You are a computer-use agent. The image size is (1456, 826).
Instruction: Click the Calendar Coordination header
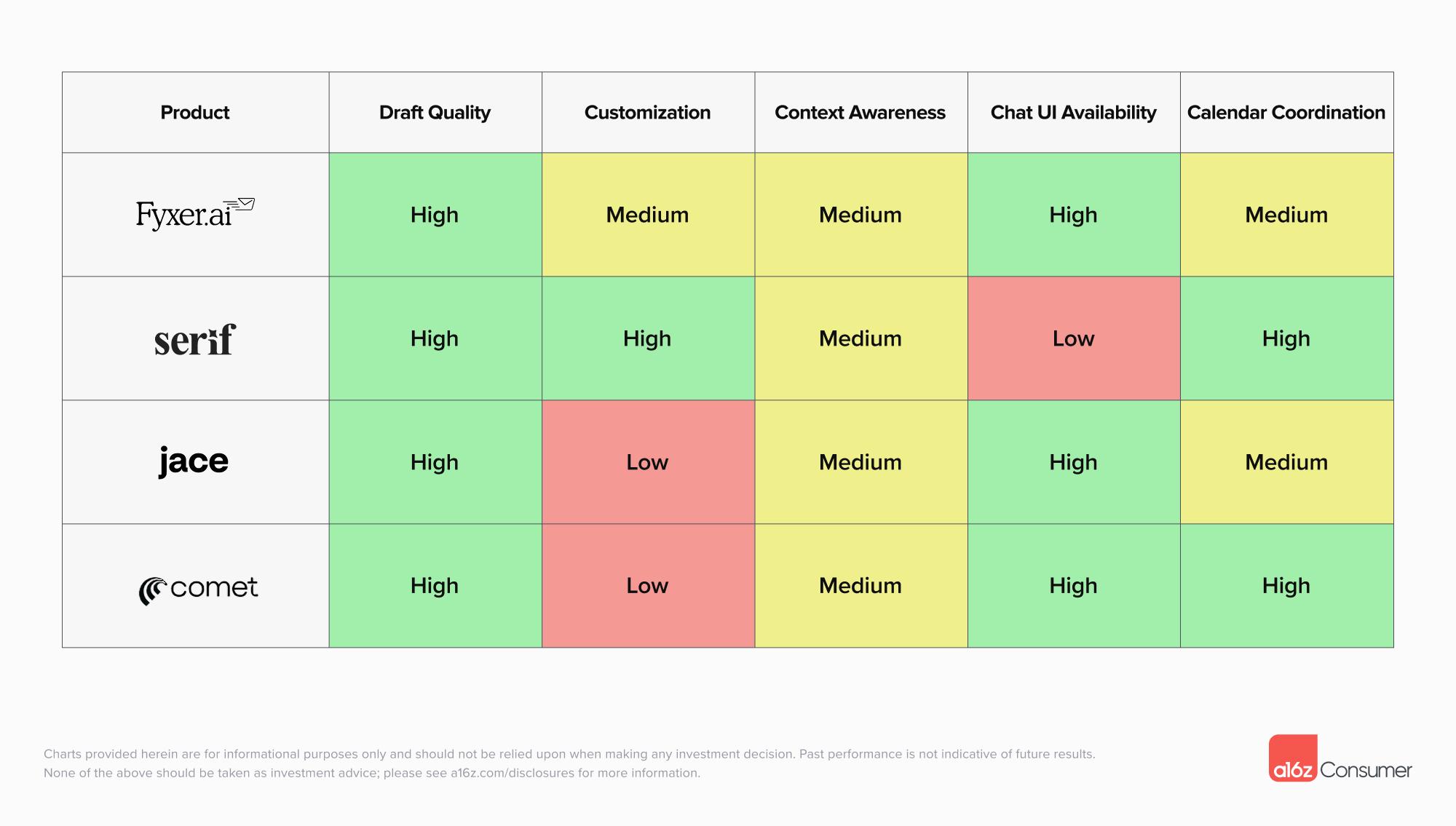pos(1286,113)
